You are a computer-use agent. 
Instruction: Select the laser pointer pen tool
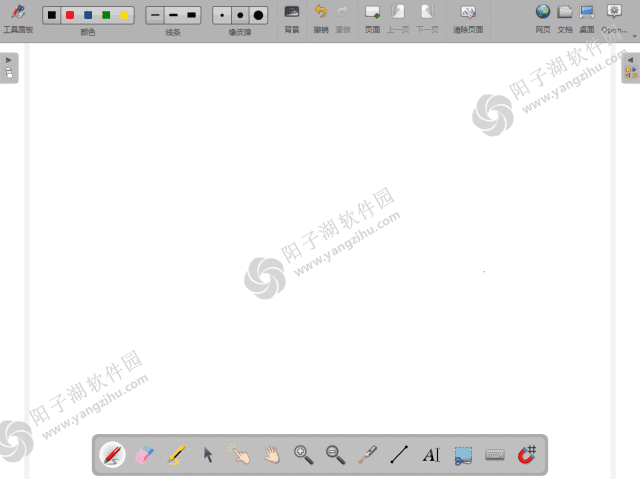coord(367,455)
